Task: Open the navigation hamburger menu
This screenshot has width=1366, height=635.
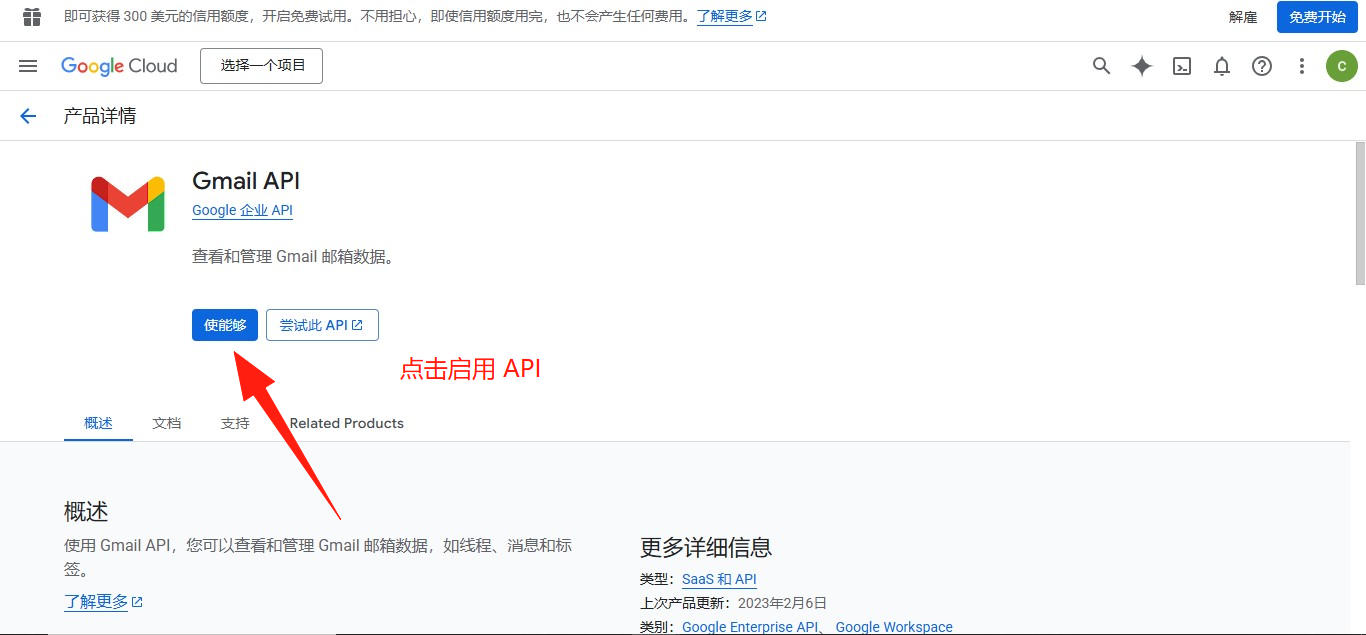Action: (27, 66)
